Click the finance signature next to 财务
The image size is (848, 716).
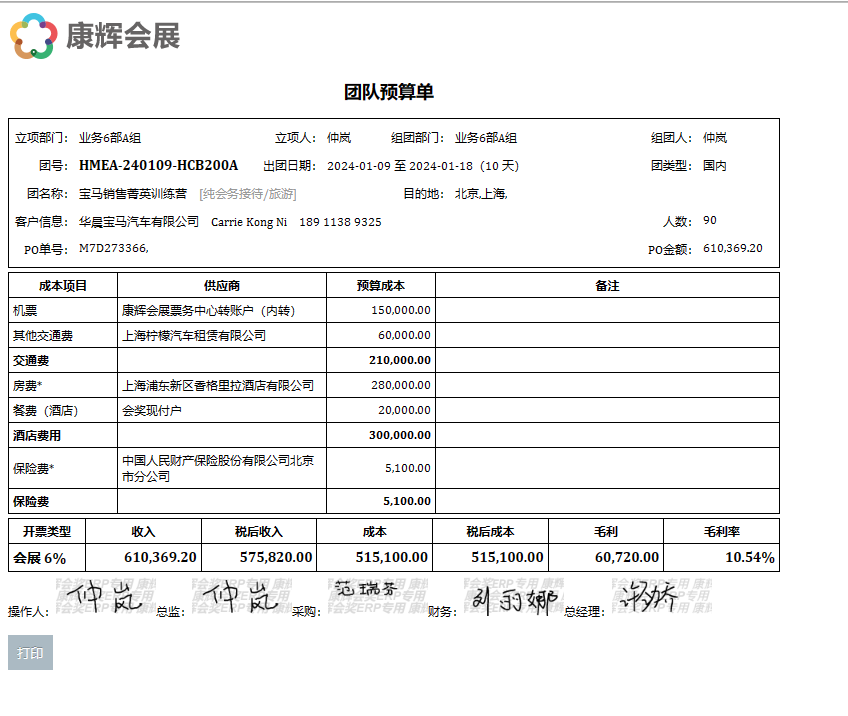tap(513, 600)
